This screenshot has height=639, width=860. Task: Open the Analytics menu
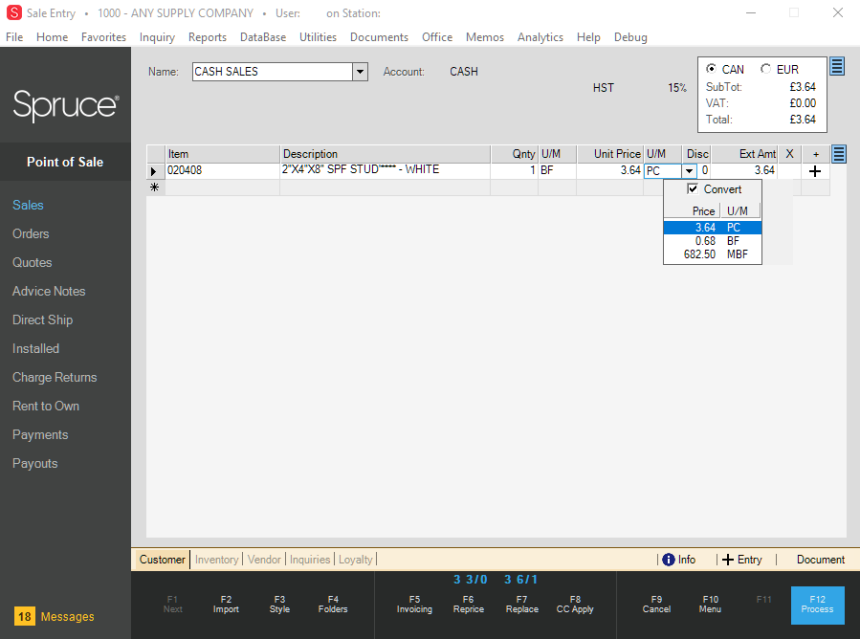click(x=540, y=37)
